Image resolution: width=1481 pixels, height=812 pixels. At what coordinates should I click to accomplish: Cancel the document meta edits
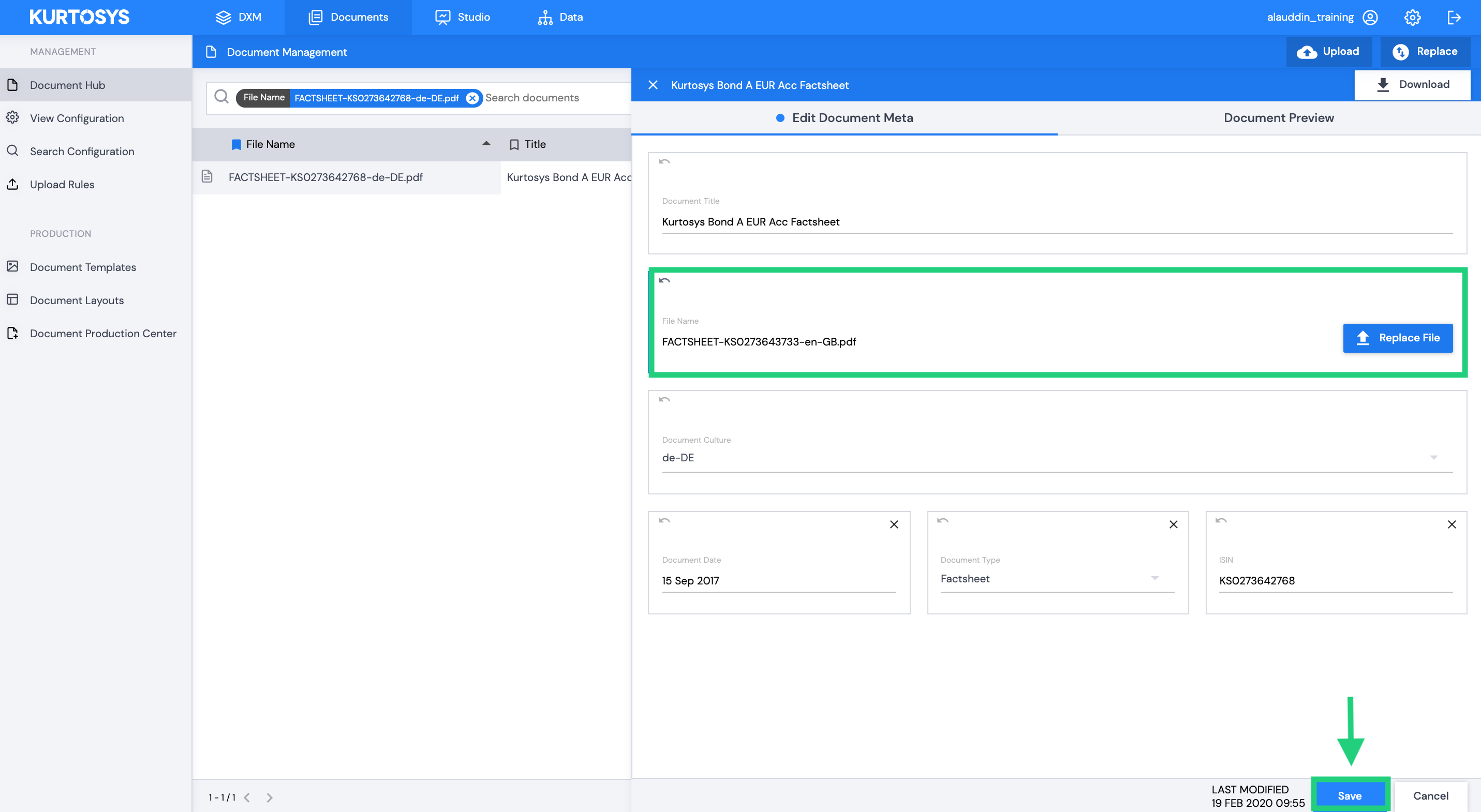click(1430, 795)
